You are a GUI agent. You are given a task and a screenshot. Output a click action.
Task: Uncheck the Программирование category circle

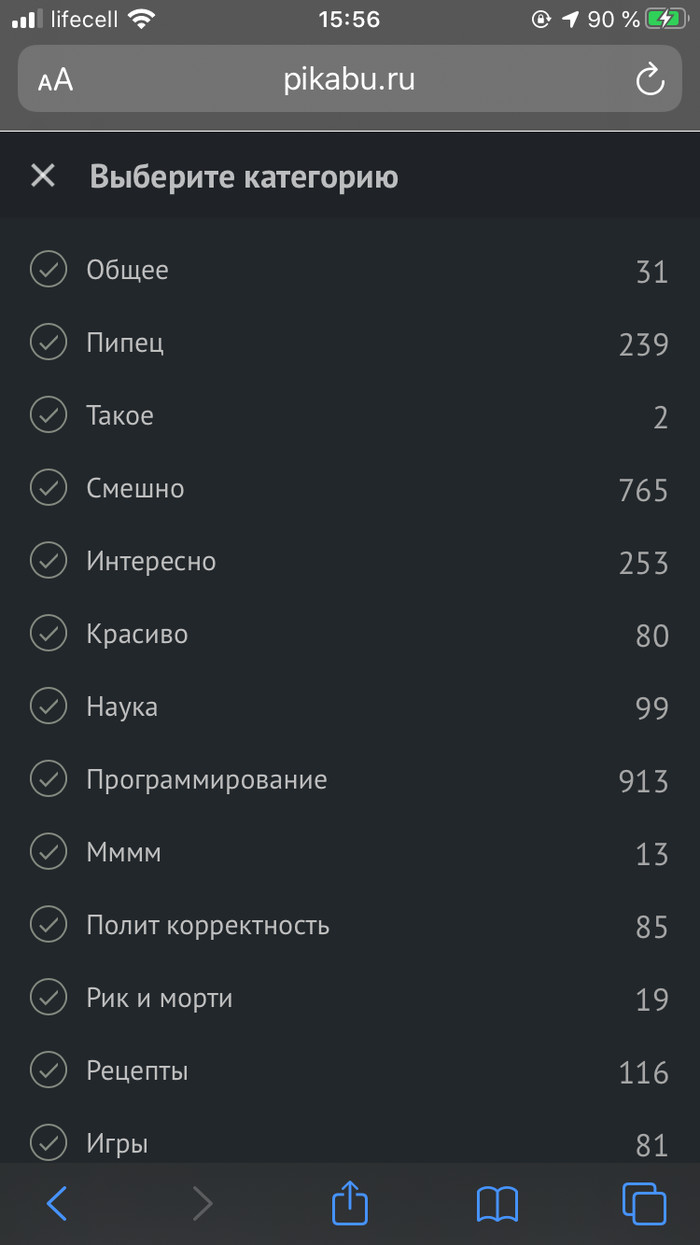[x=48, y=780]
